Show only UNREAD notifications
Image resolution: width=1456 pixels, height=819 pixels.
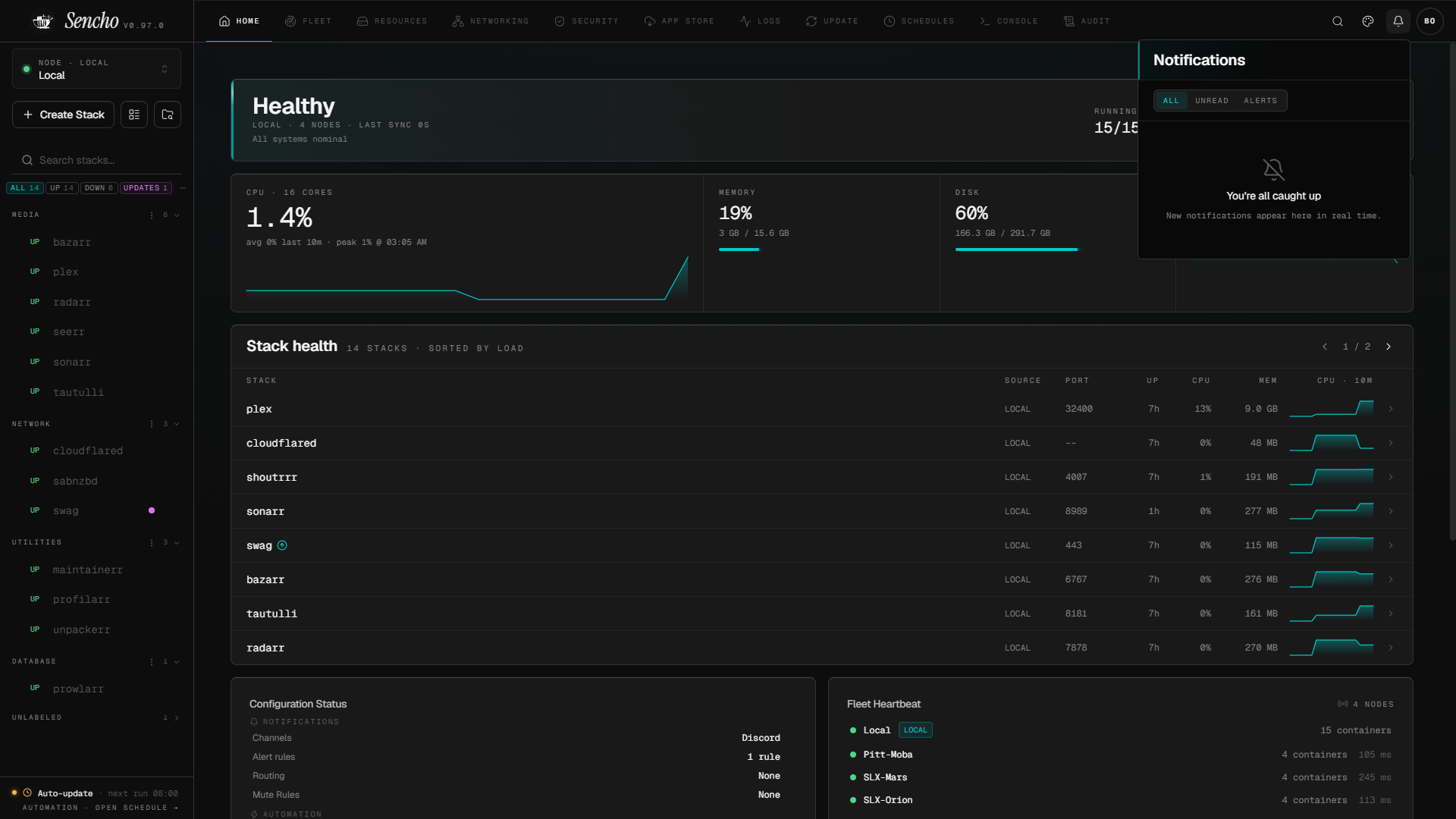tap(1212, 101)
